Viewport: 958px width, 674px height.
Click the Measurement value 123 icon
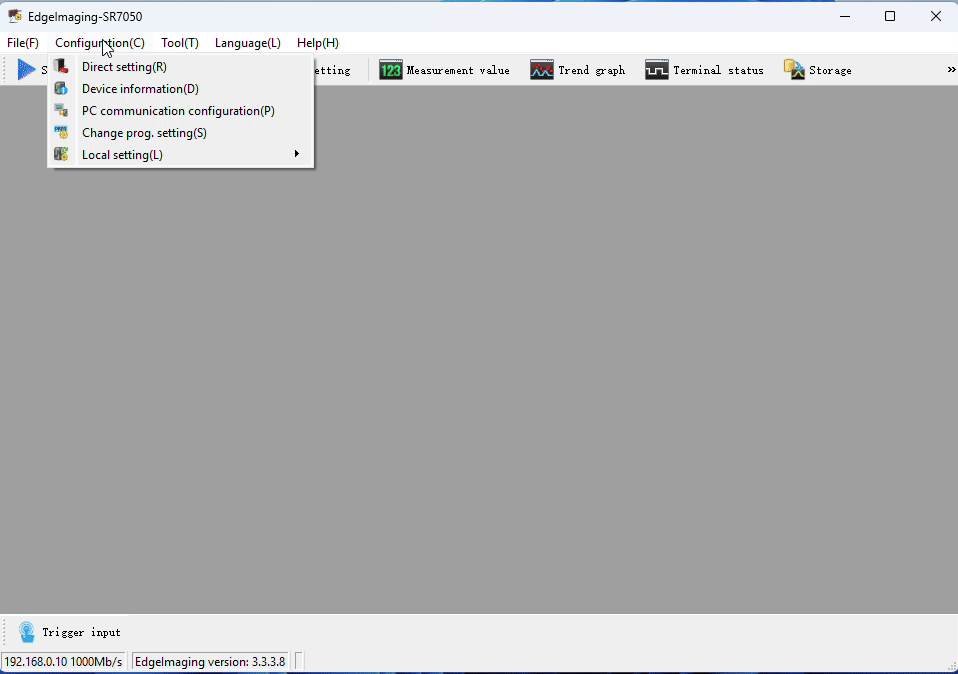[x=390, y=70]
